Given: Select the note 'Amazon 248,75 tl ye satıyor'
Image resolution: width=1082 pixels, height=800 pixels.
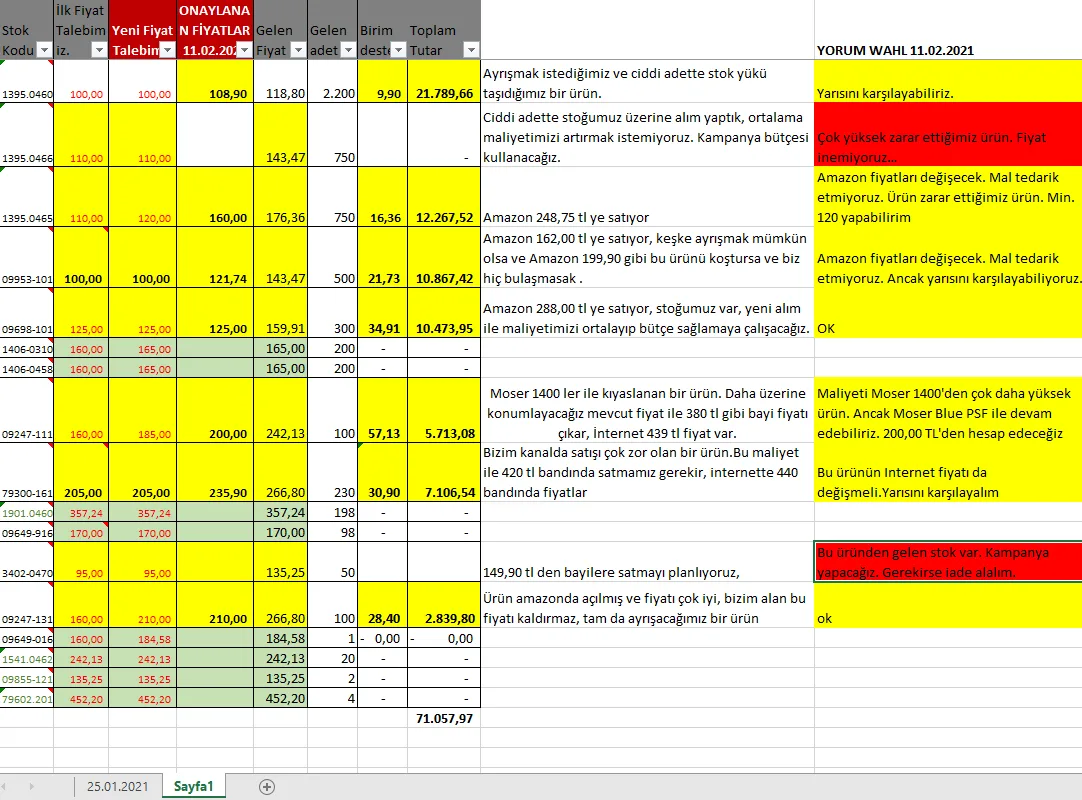Looking at the screenshot, I should point(647,197).
